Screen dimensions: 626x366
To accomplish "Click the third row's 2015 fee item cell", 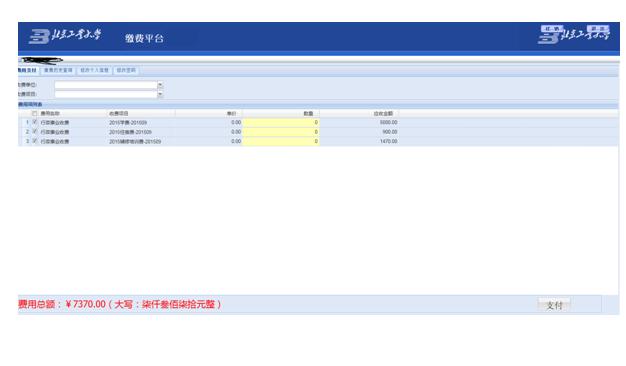I will click(x=135, y=142).
